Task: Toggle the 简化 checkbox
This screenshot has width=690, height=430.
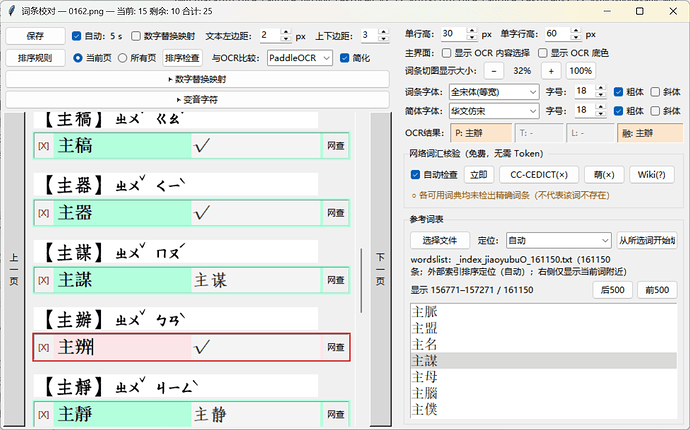Action: tap(345, 58)
